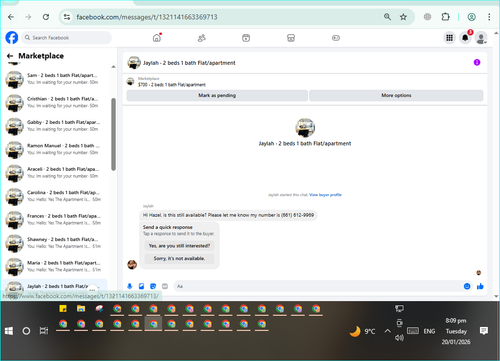Screen dimensions: 500x361
Task: Open the Chrome profile icon
Action: click(x=471, y=17)
